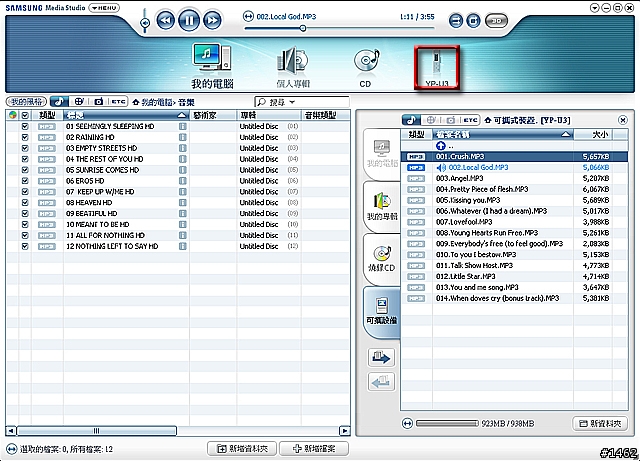Open 我的專輯 side tab in right panel
This screenshot has height=461, width=640.
coord(382,206)
